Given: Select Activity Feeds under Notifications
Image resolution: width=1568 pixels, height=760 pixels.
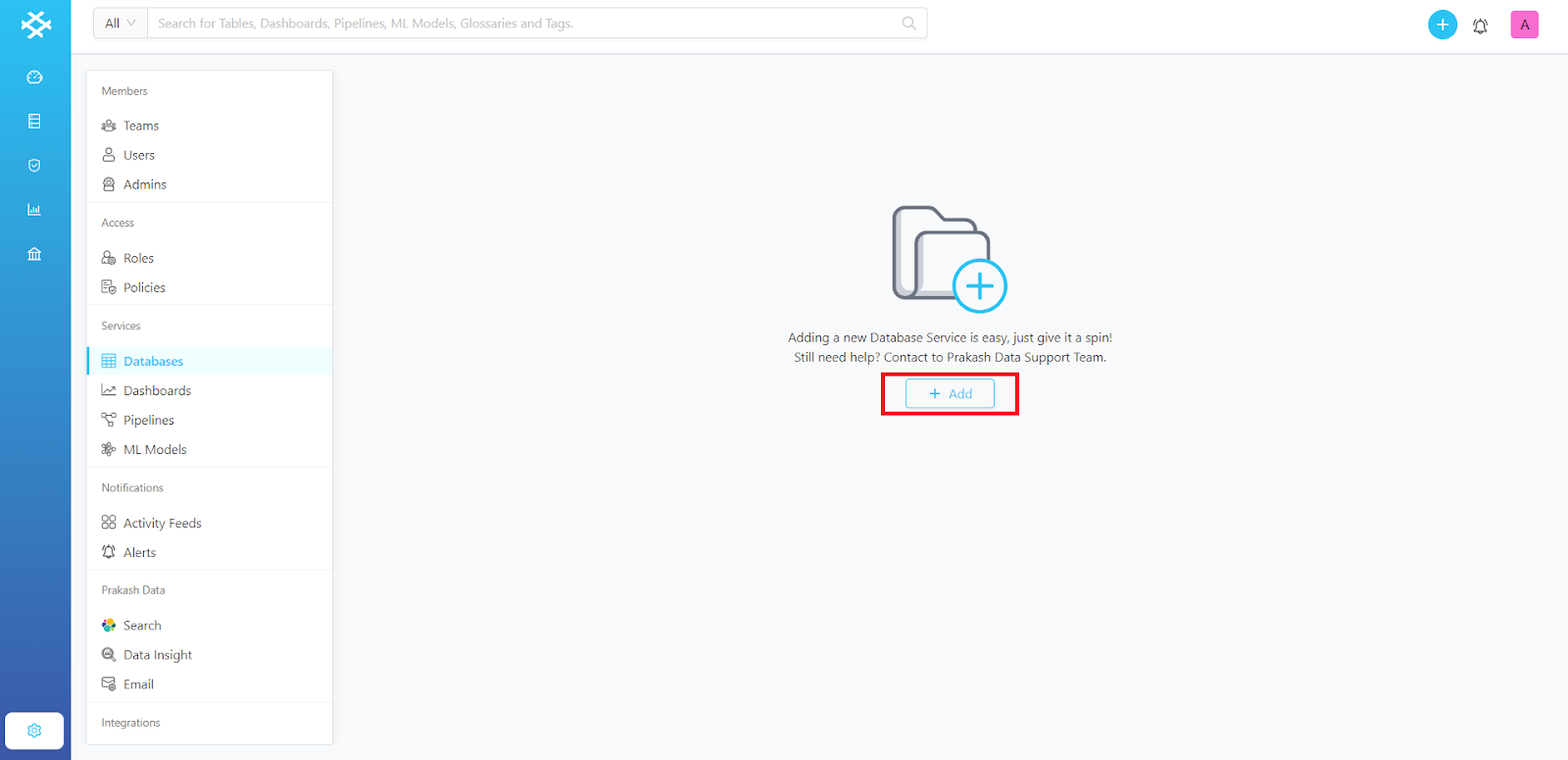Looking at the screenshot, I should (162, 523).
